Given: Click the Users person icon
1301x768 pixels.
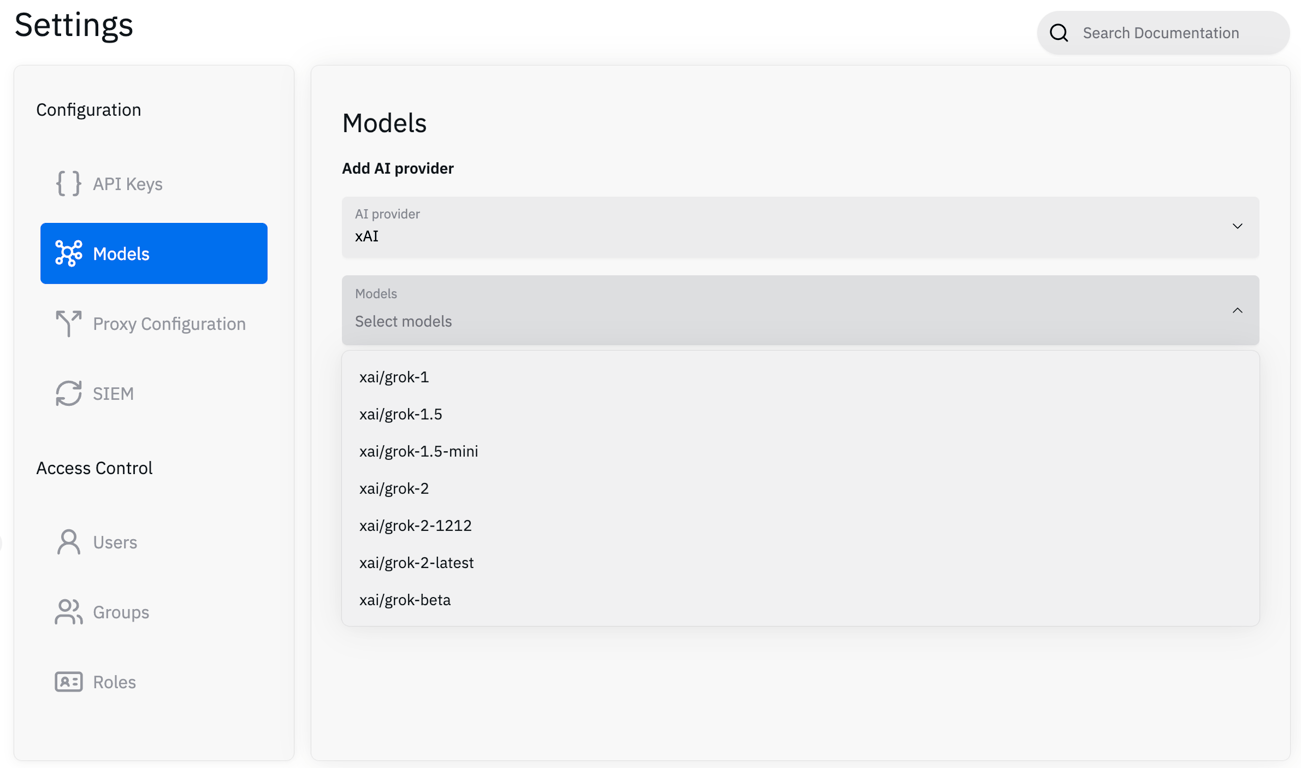Looking at the screenshot, I should click(x=68, y=542).
